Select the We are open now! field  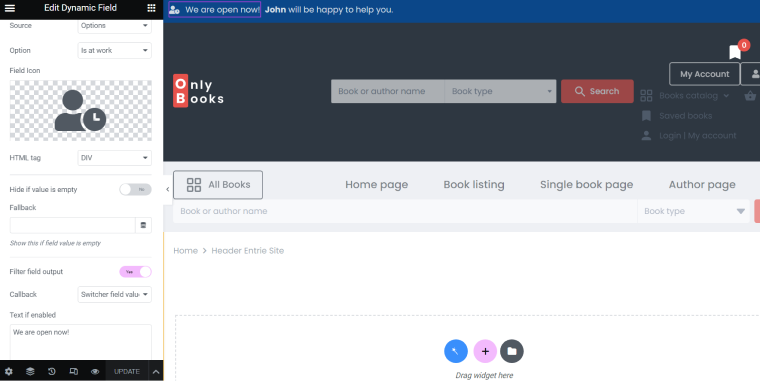pyautogui.click(x=215, y=10)
